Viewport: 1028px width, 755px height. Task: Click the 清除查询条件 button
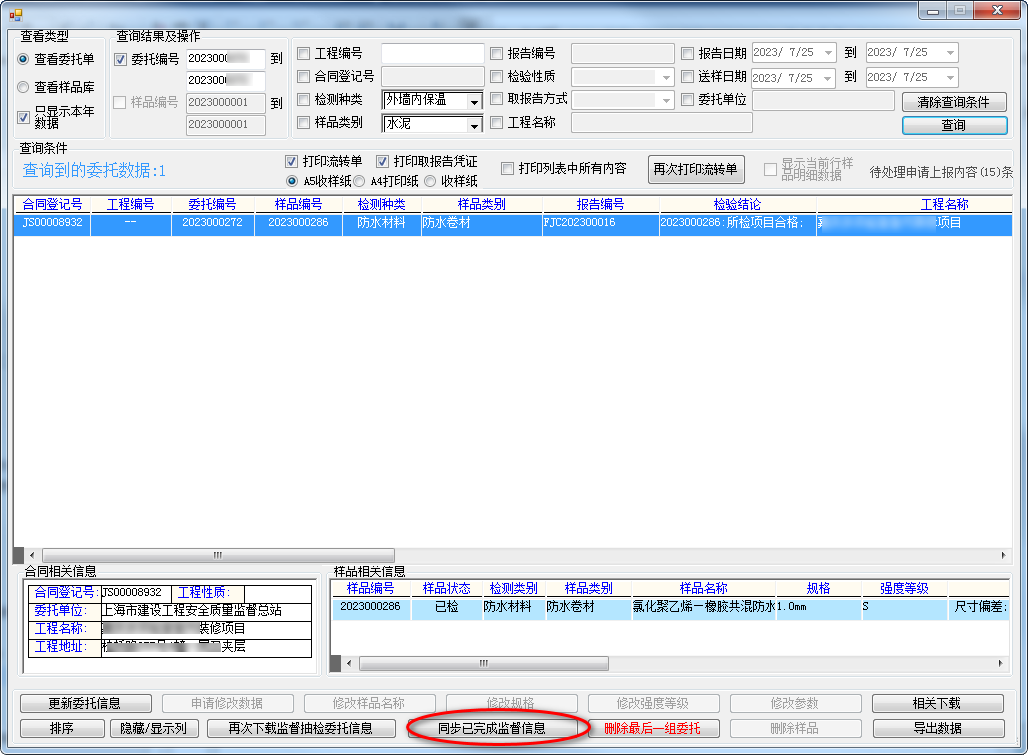coord(953,103)
